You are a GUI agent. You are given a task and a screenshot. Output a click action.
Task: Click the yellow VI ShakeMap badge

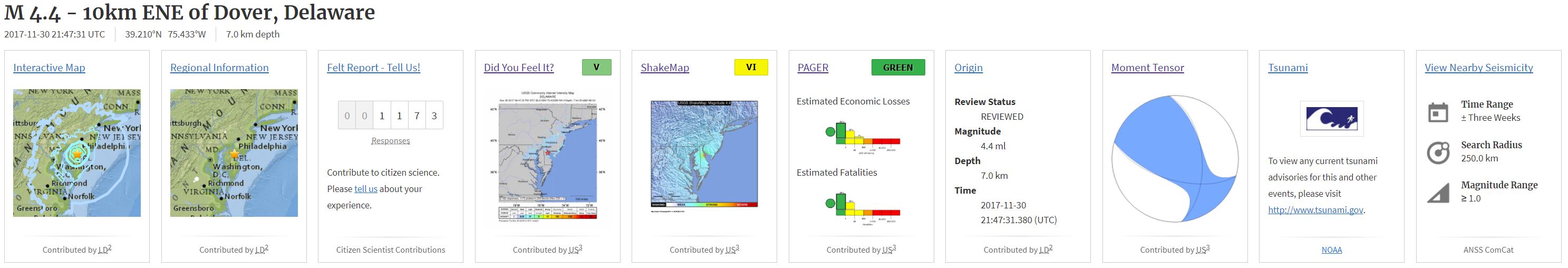tap(751, 67)
